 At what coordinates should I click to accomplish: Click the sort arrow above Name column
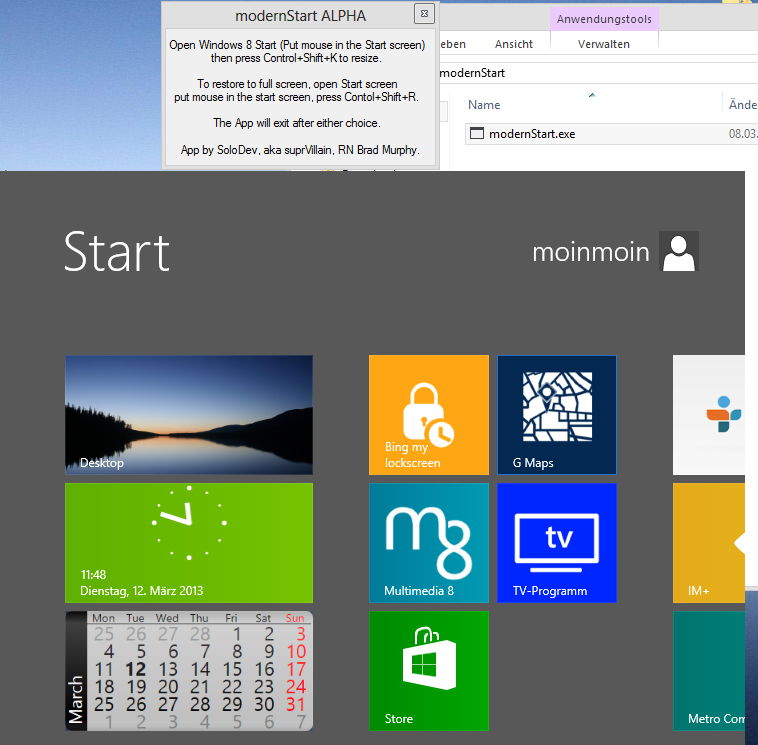[592, 95]
